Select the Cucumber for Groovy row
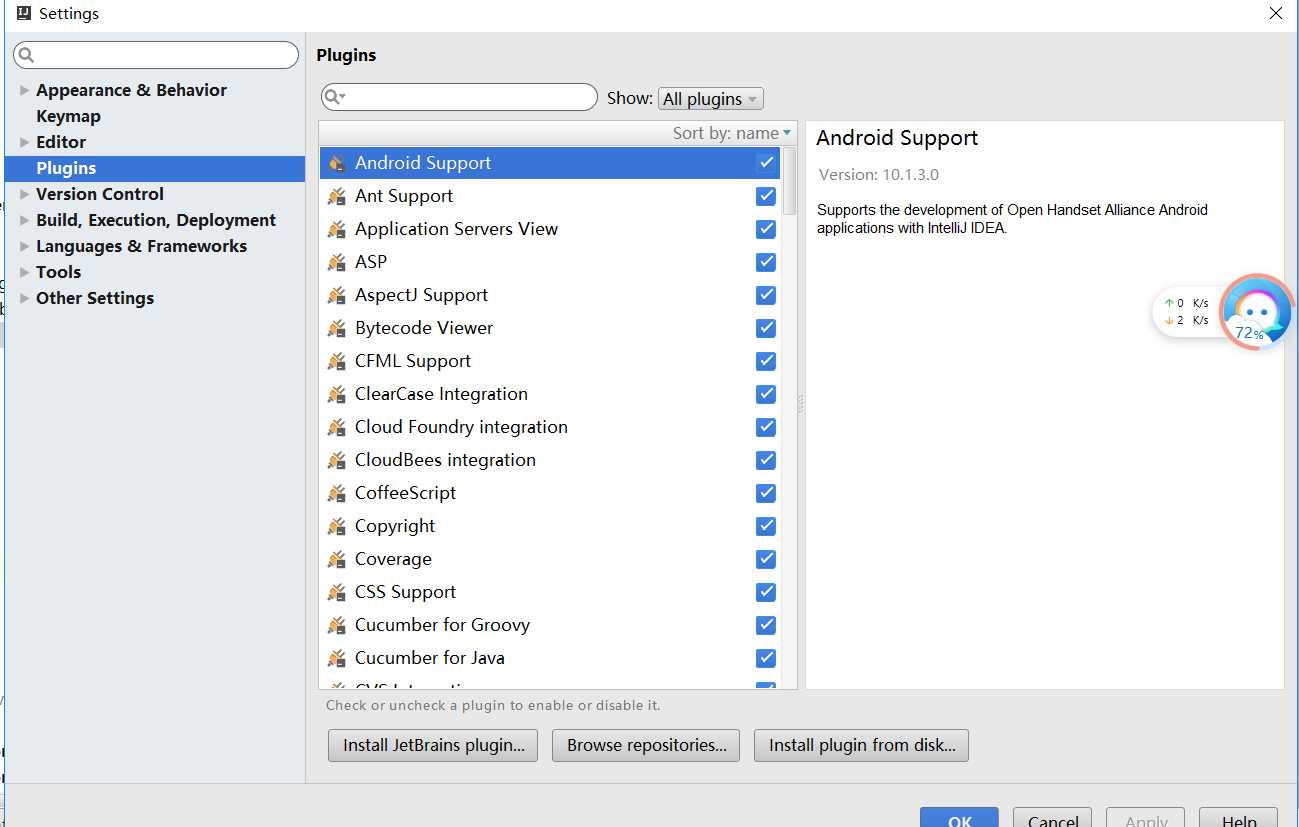1299x827 pixels. (550, 625)
